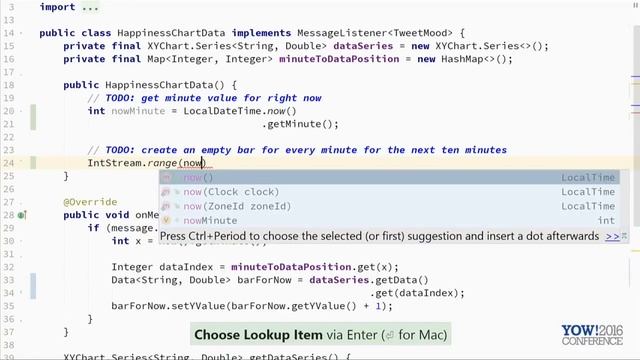The height and width of the screenshot is (360, 640).
Task: Click MessageListener<TweetMood> on line 14
Action: (375, 33)
